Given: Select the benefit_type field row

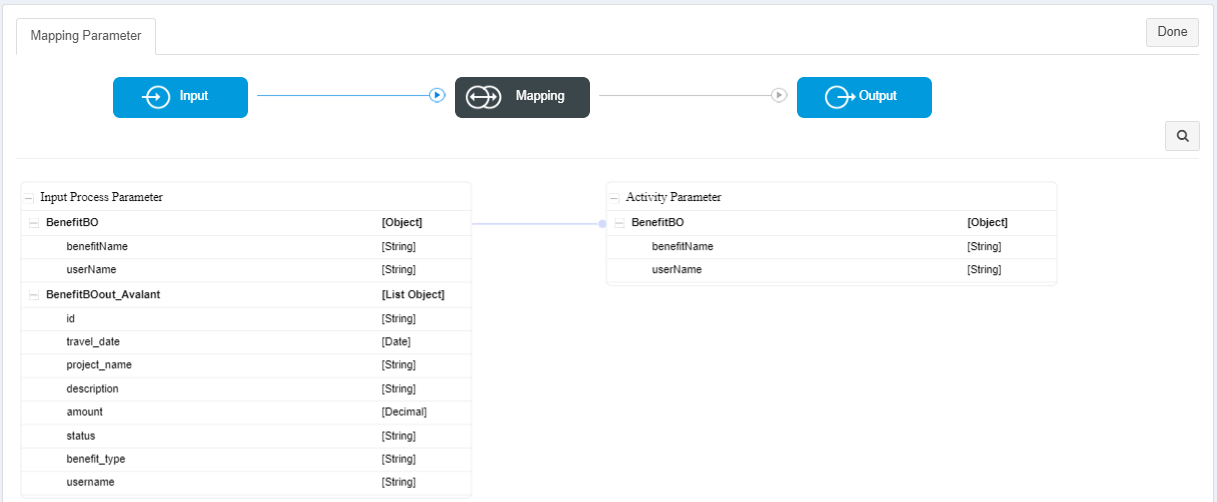Looking at the screenshot, I should tap(246, 459).
